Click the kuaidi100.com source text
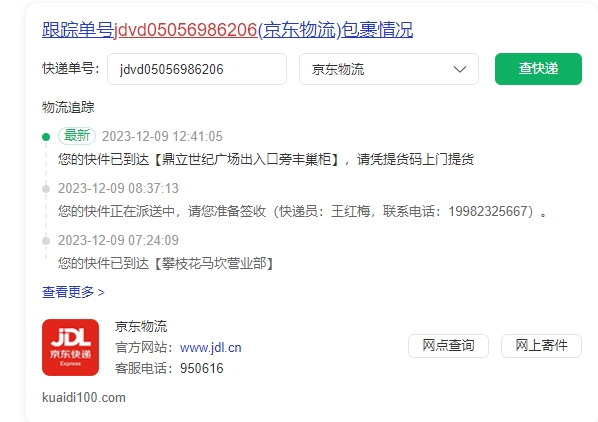Image resolution: width=598 pixels, height=422 pixels. (x=84, y=398)
